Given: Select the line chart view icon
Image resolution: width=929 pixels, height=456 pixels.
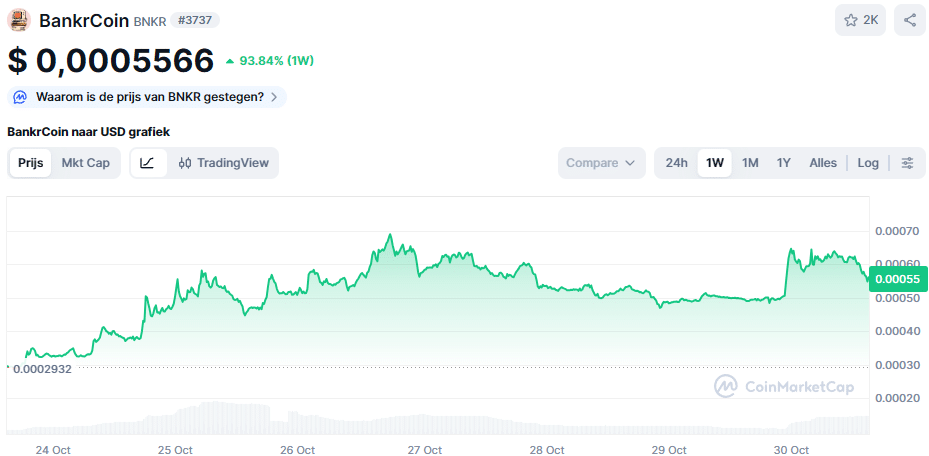Looking at the screenshot, I should point(148,163).
